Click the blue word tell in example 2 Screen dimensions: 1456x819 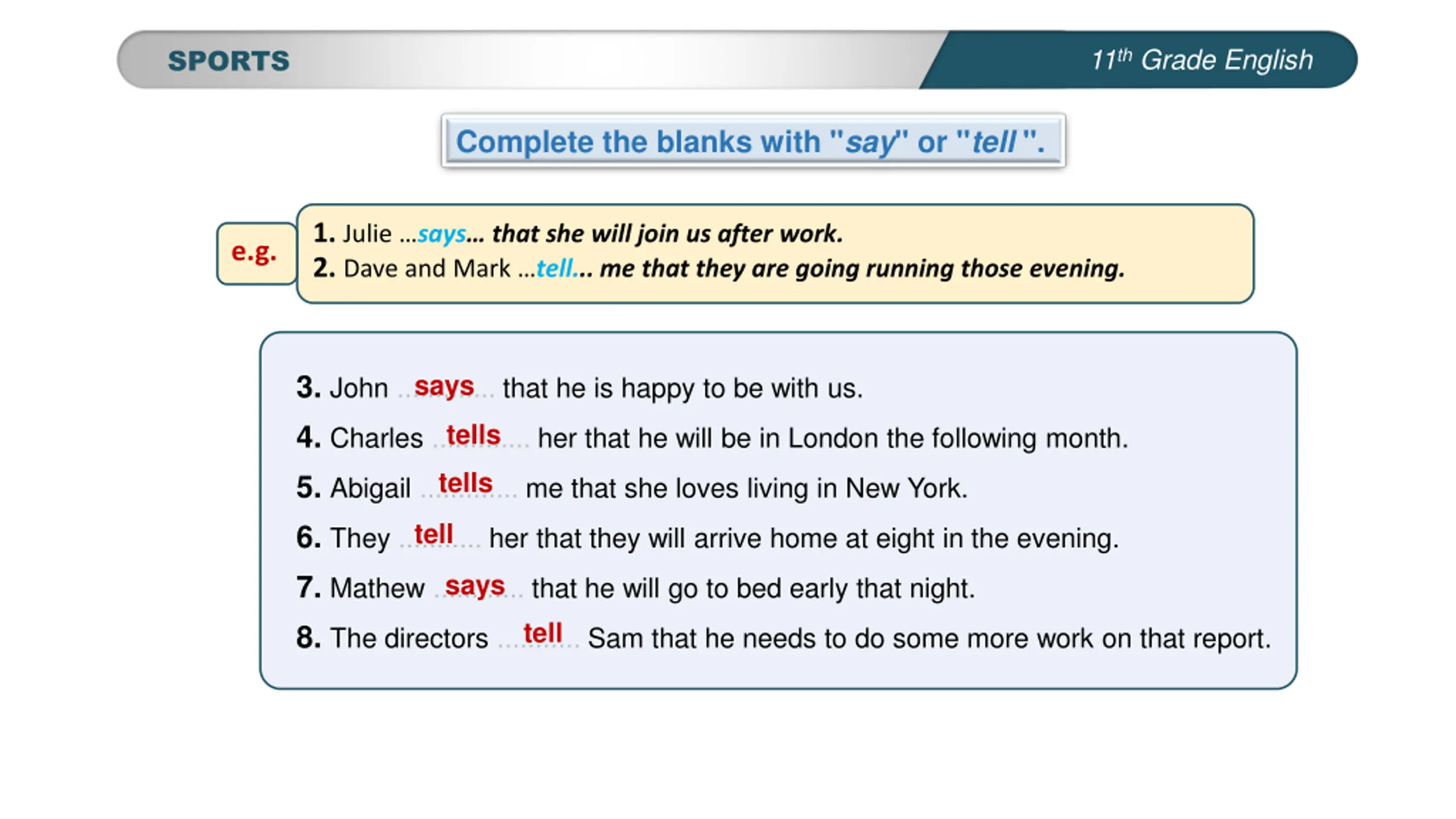tap(554, 268)
